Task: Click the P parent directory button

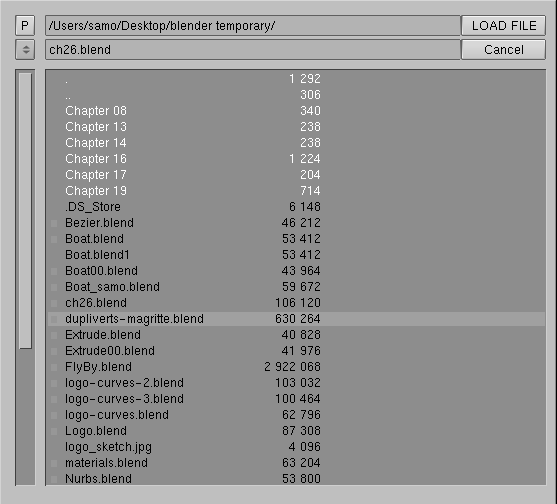Action: tap(25, 26)
